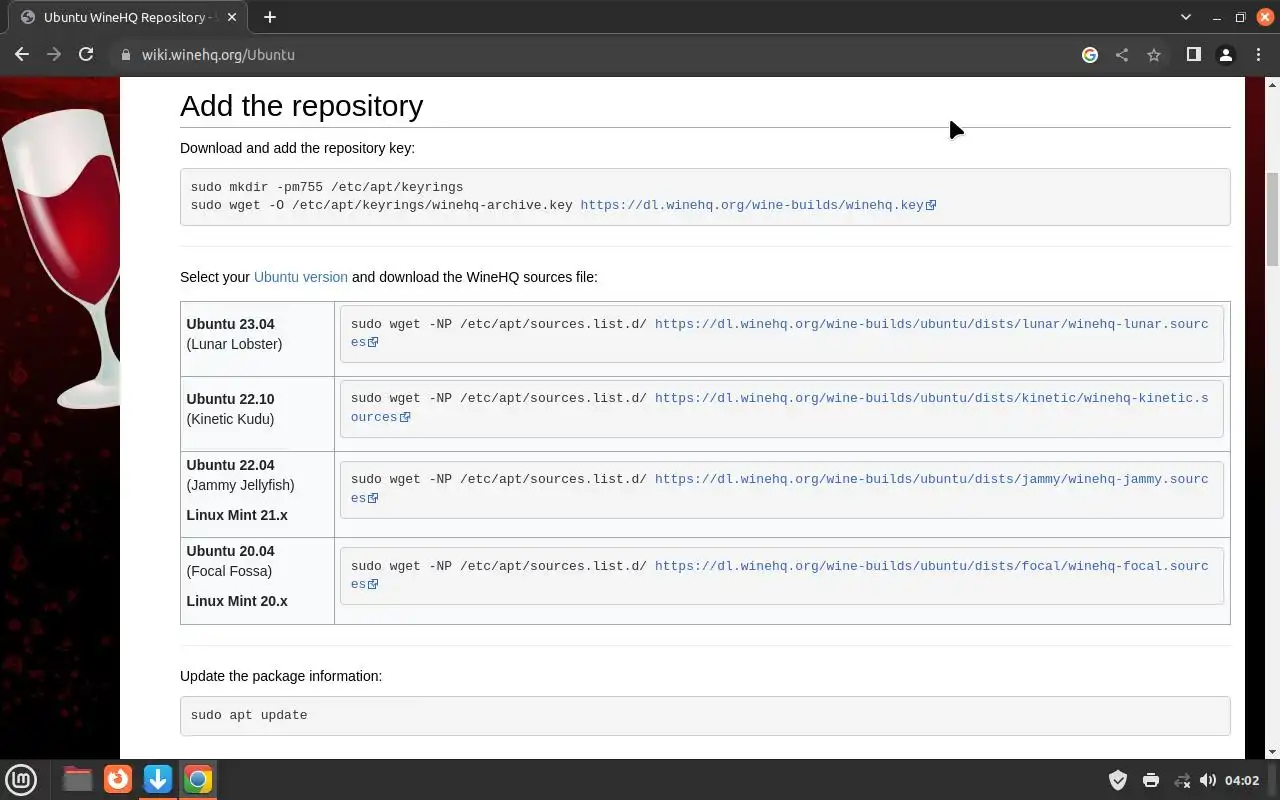Open the file manager folder in the taskbar
This screenshot has height=800, width=1280.
point(77,779)
